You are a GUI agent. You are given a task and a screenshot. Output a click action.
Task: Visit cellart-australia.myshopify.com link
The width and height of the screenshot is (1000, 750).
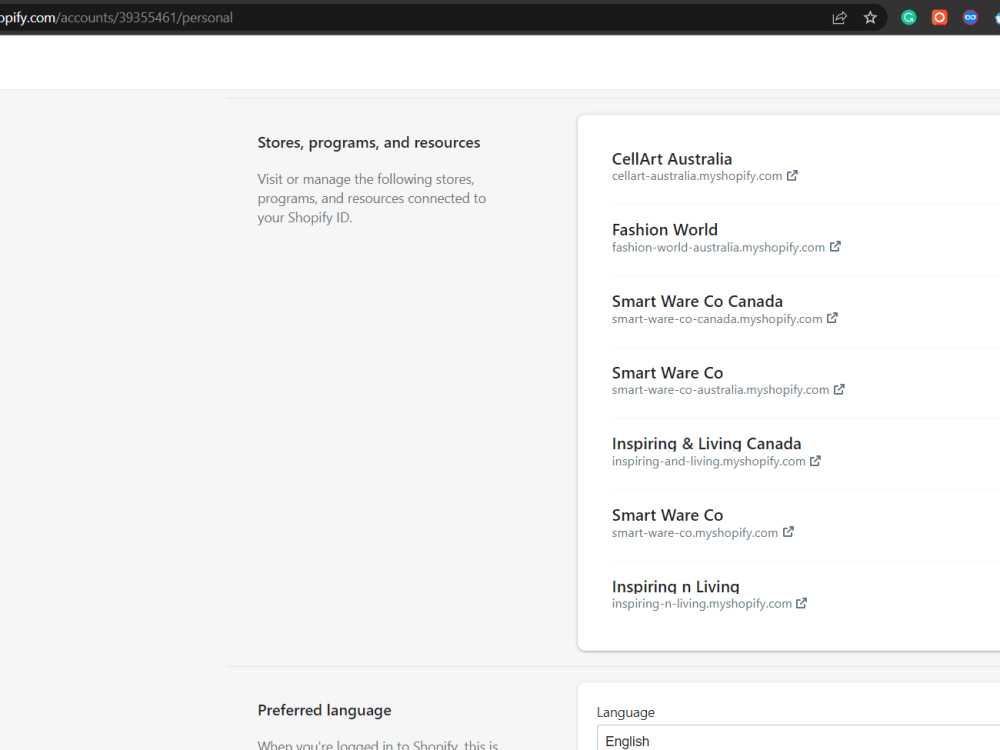(697, 176)
